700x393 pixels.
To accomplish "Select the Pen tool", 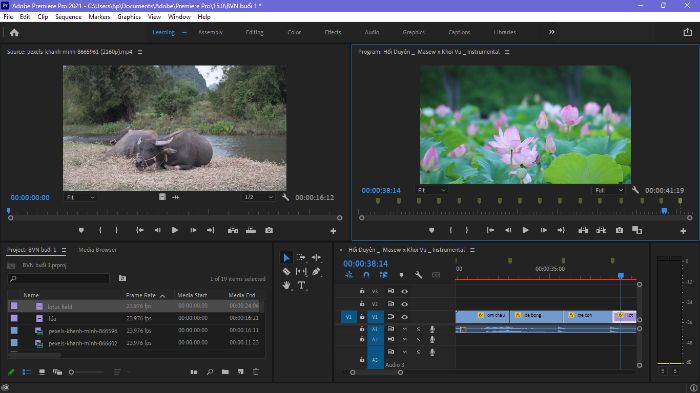I will [x=316, y=272].
